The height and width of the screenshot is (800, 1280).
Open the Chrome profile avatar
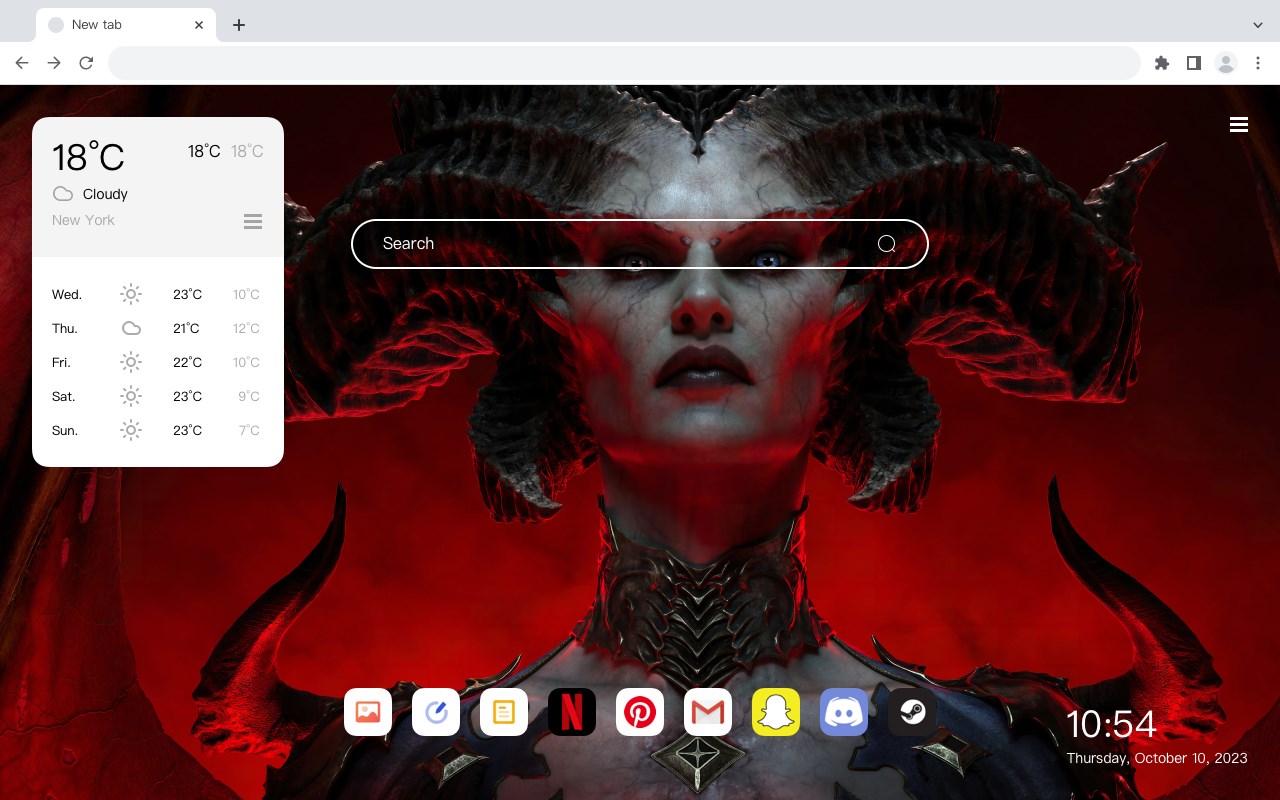1226,63
